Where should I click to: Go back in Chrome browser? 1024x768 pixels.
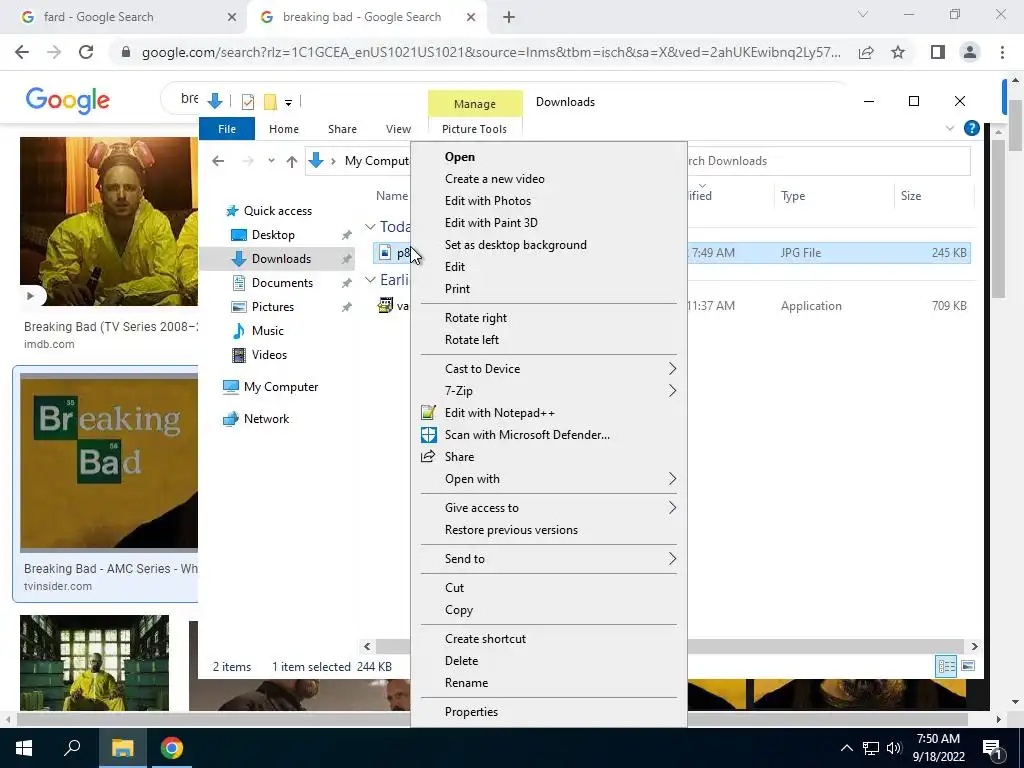pyautogui.click(x=22, y=52)
